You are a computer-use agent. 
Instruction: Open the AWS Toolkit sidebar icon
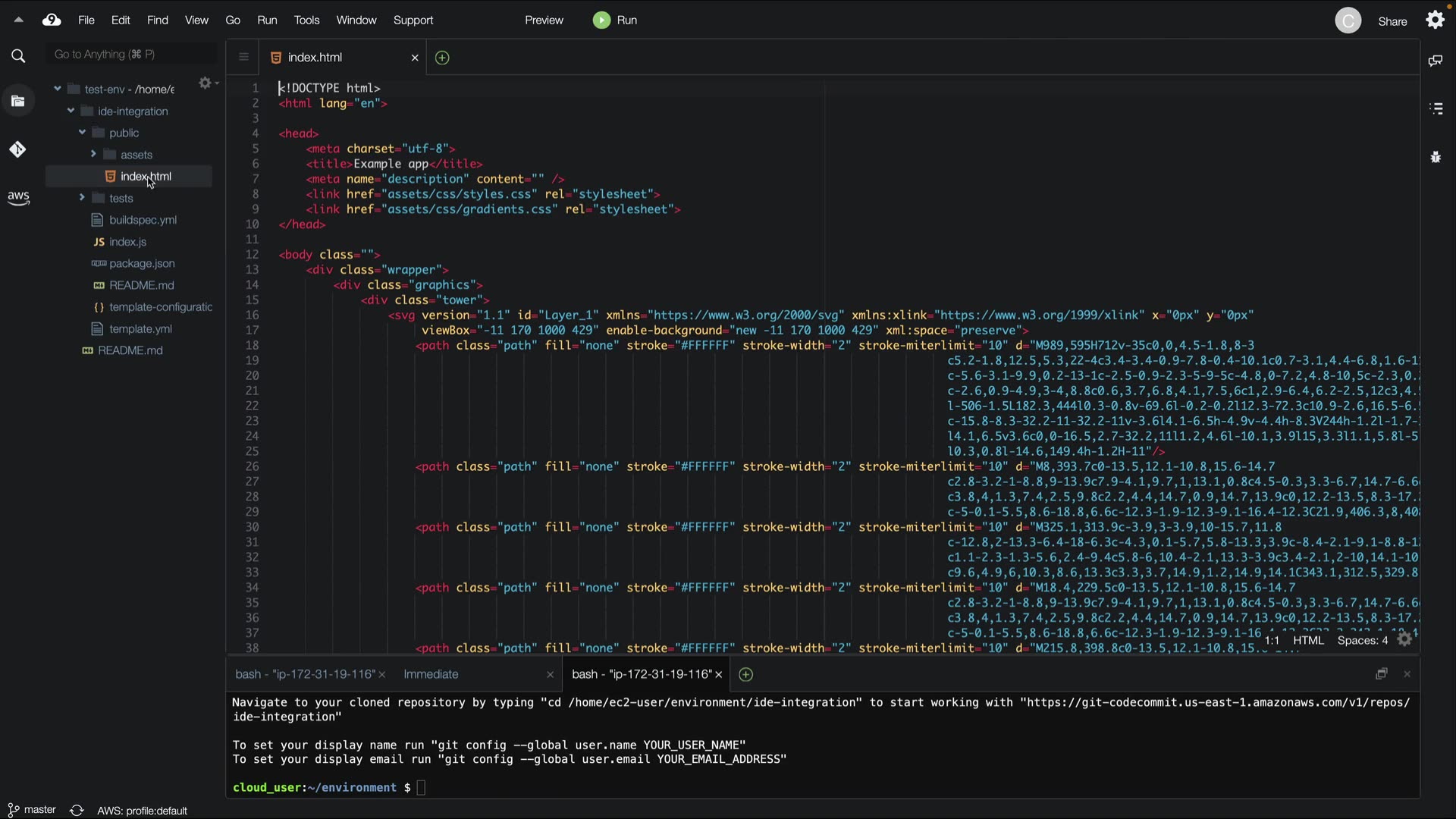point(18,198)
